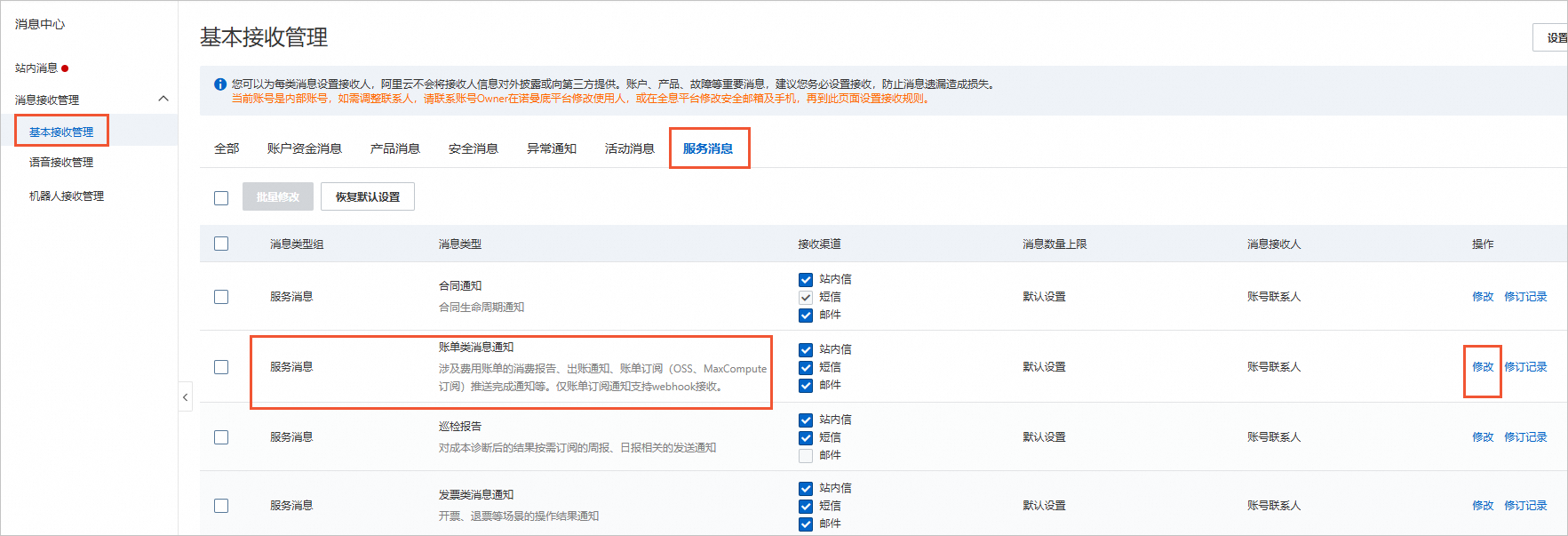Open 修订记录 for 巡检报告 row
1568x536 pixels.
pos(1525,437)
